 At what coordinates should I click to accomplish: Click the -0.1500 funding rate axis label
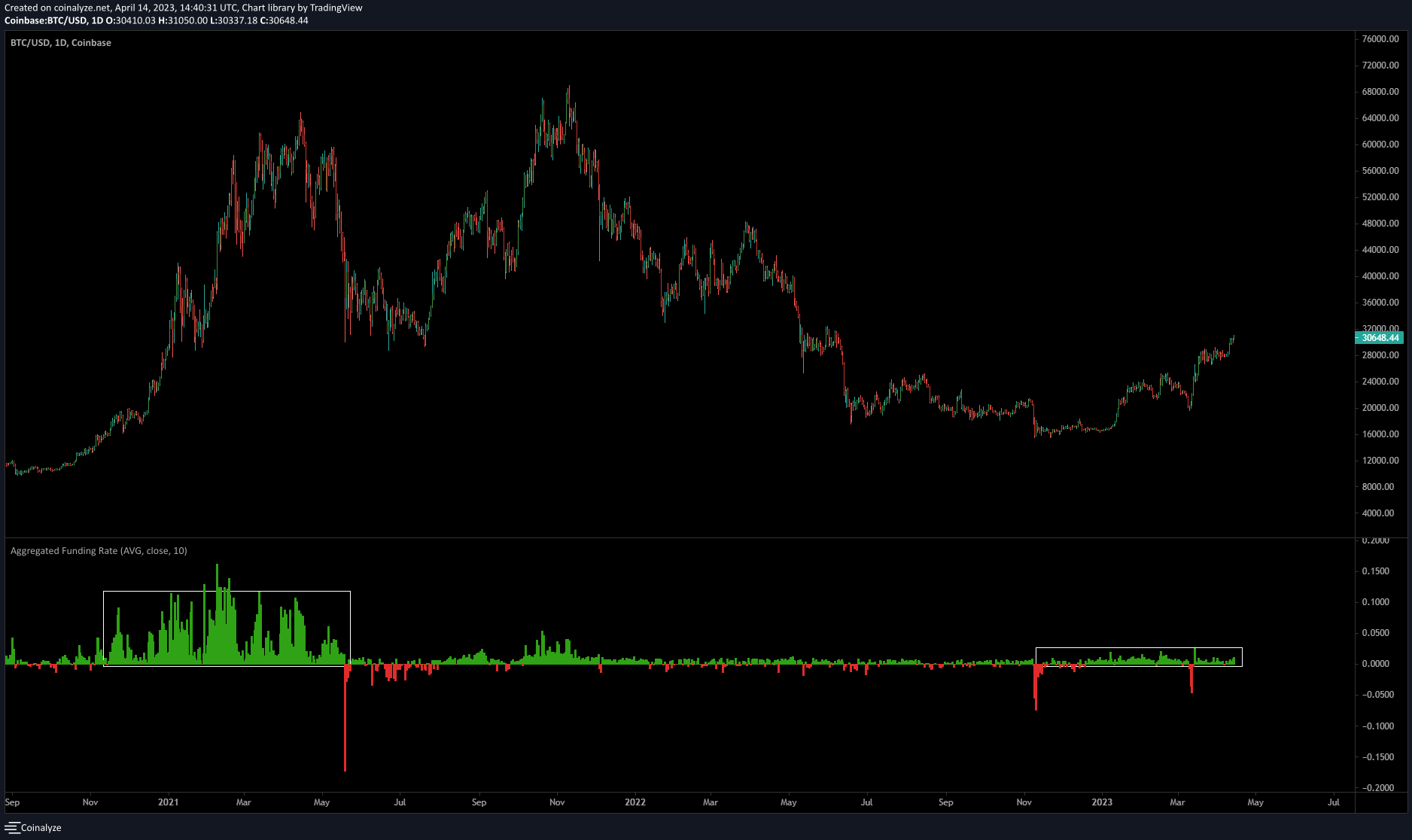click(x=1376, y=757)
